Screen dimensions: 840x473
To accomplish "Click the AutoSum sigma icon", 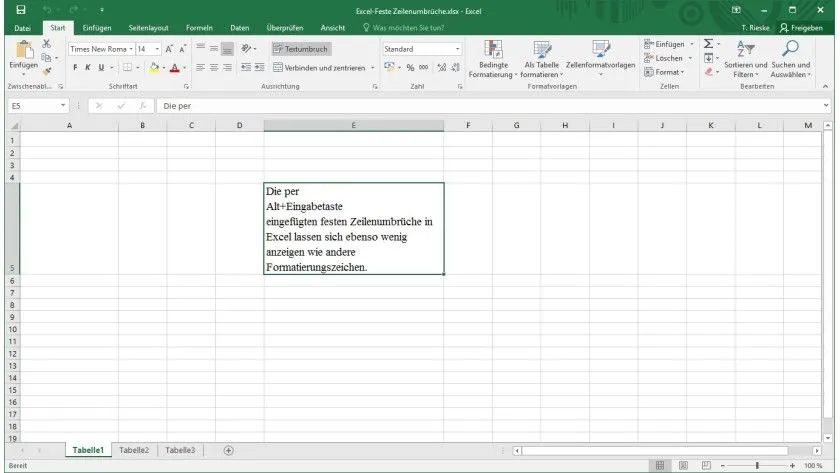I will pos(708,44).
